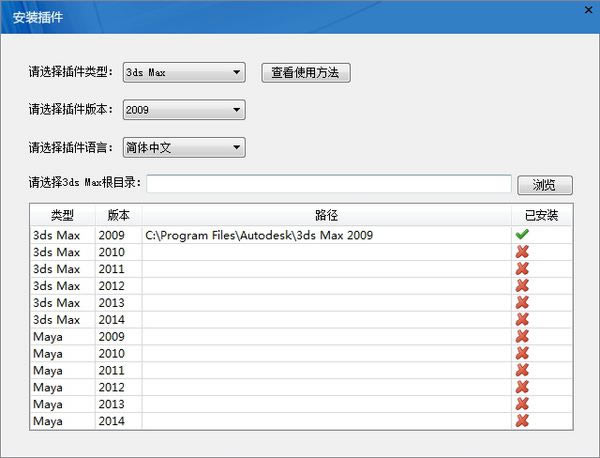Click the 3ds Max root directory input field
600x458 pixels.
[329, 184]
